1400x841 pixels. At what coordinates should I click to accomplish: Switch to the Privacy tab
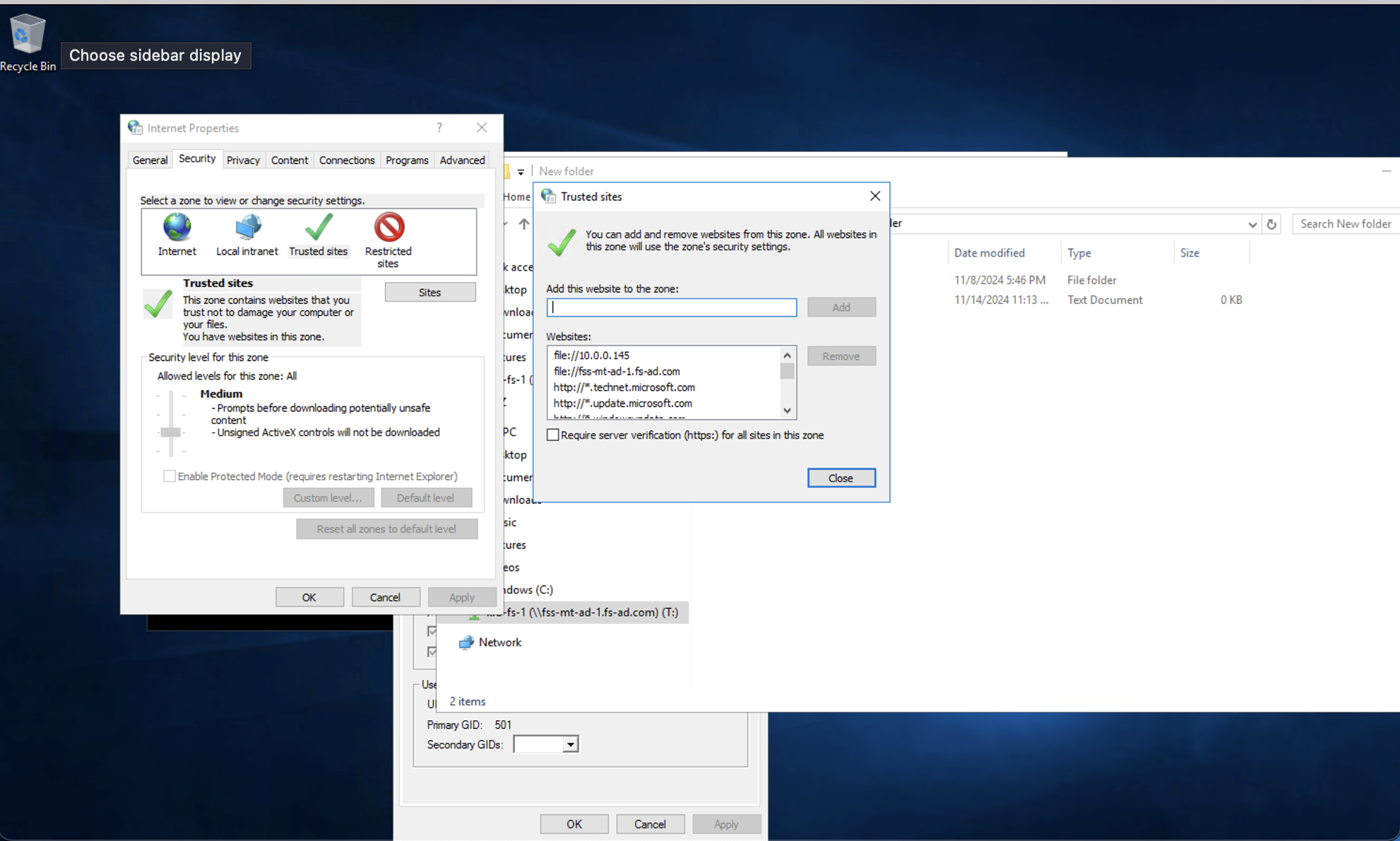[243, 160]
